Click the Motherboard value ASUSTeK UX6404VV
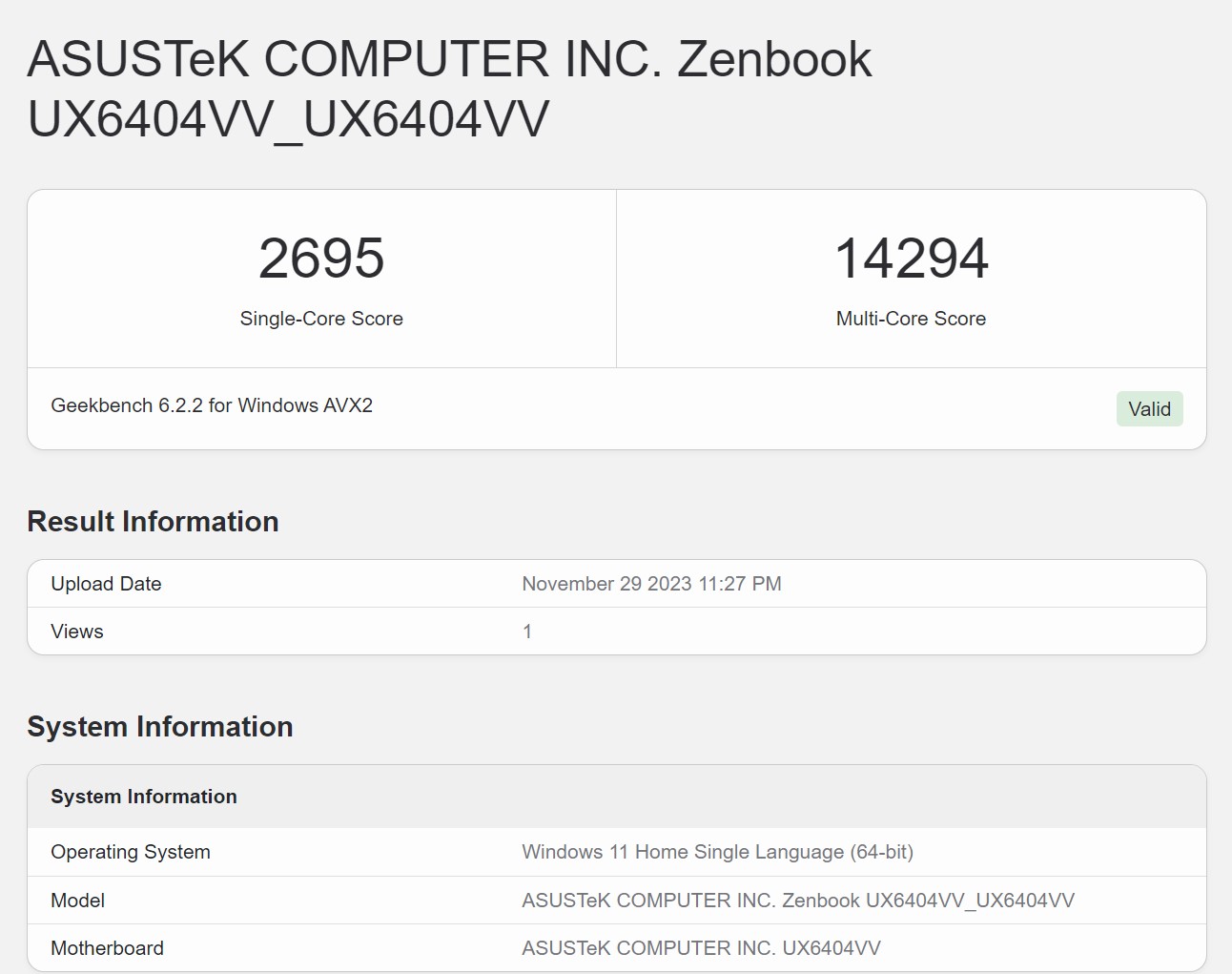This screenshot has height=974, width=1232. point(701,948)
